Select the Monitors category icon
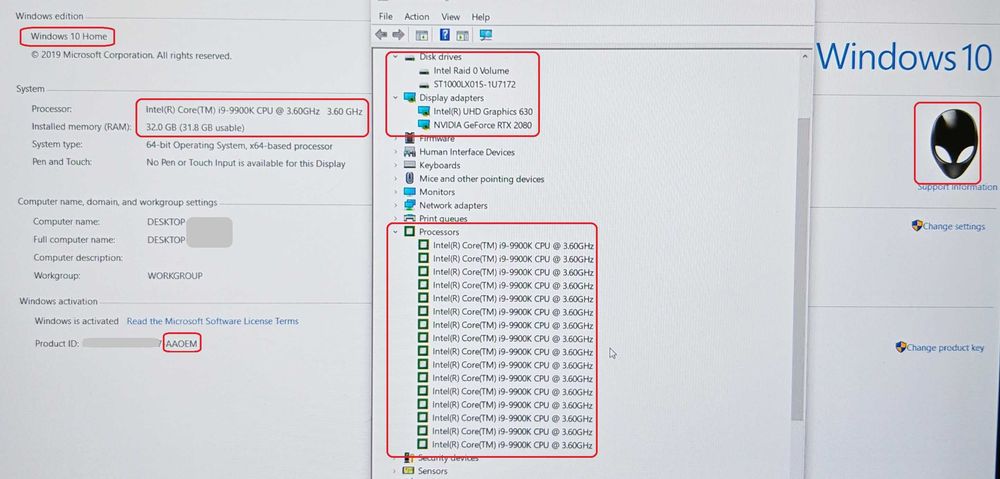Screen dimensions: 1000x479 pyautogui.click(x=409, y=192)
